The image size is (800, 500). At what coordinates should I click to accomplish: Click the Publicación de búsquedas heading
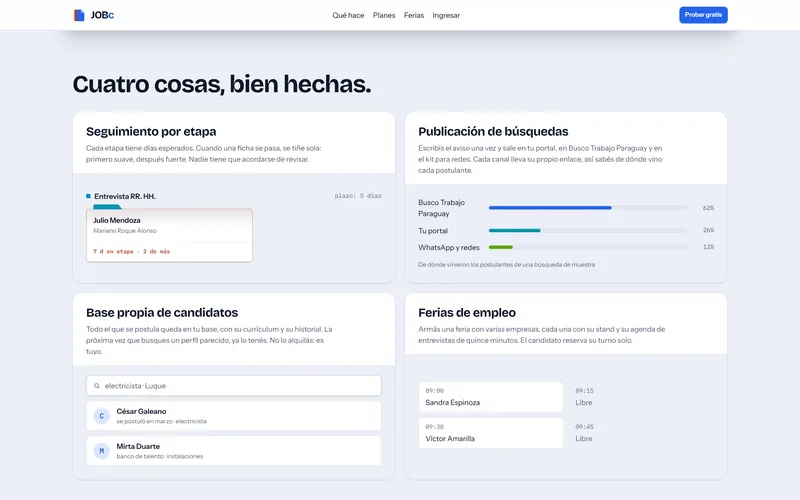(x=493, y=132)
